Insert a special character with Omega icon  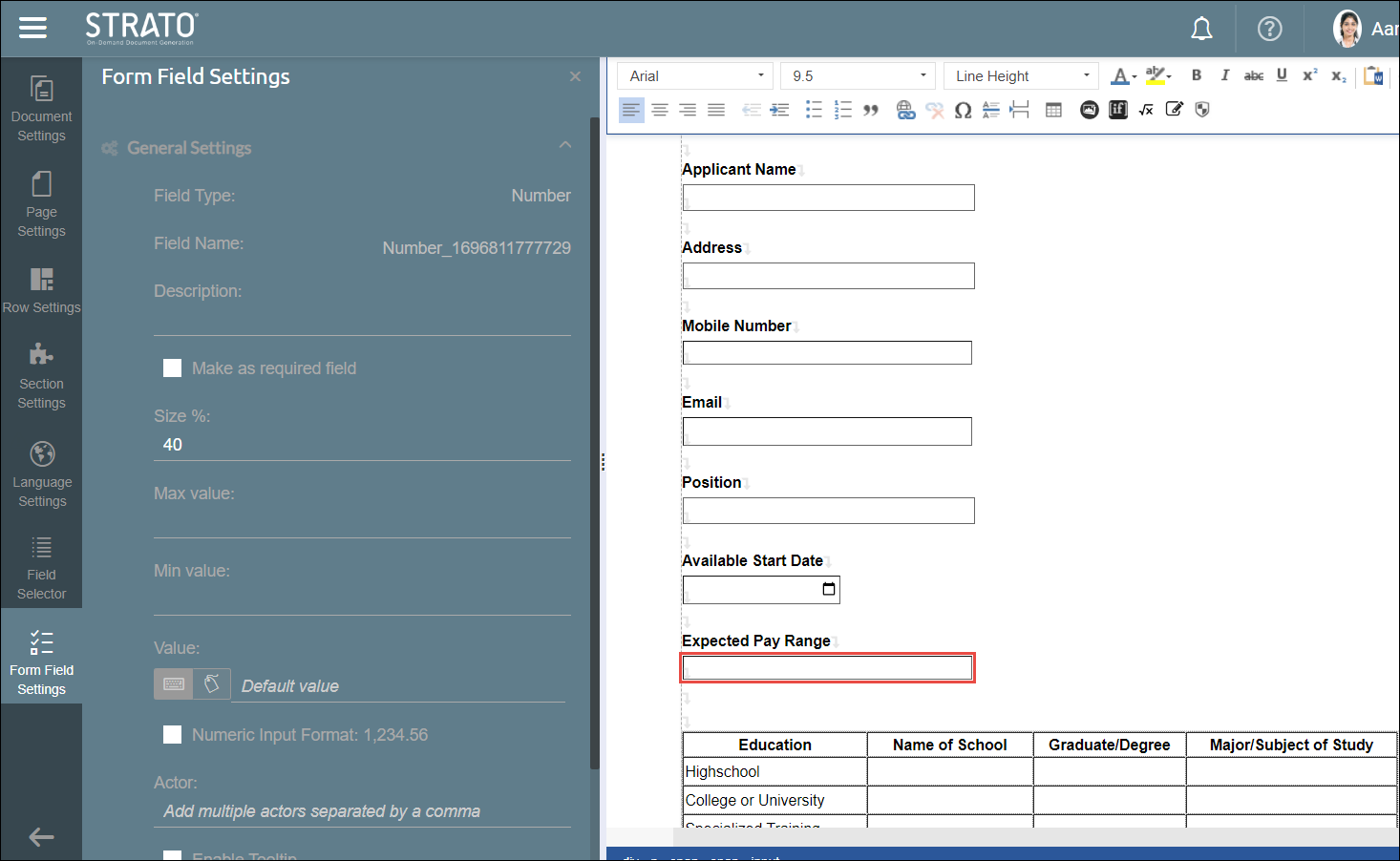(963, 111)
